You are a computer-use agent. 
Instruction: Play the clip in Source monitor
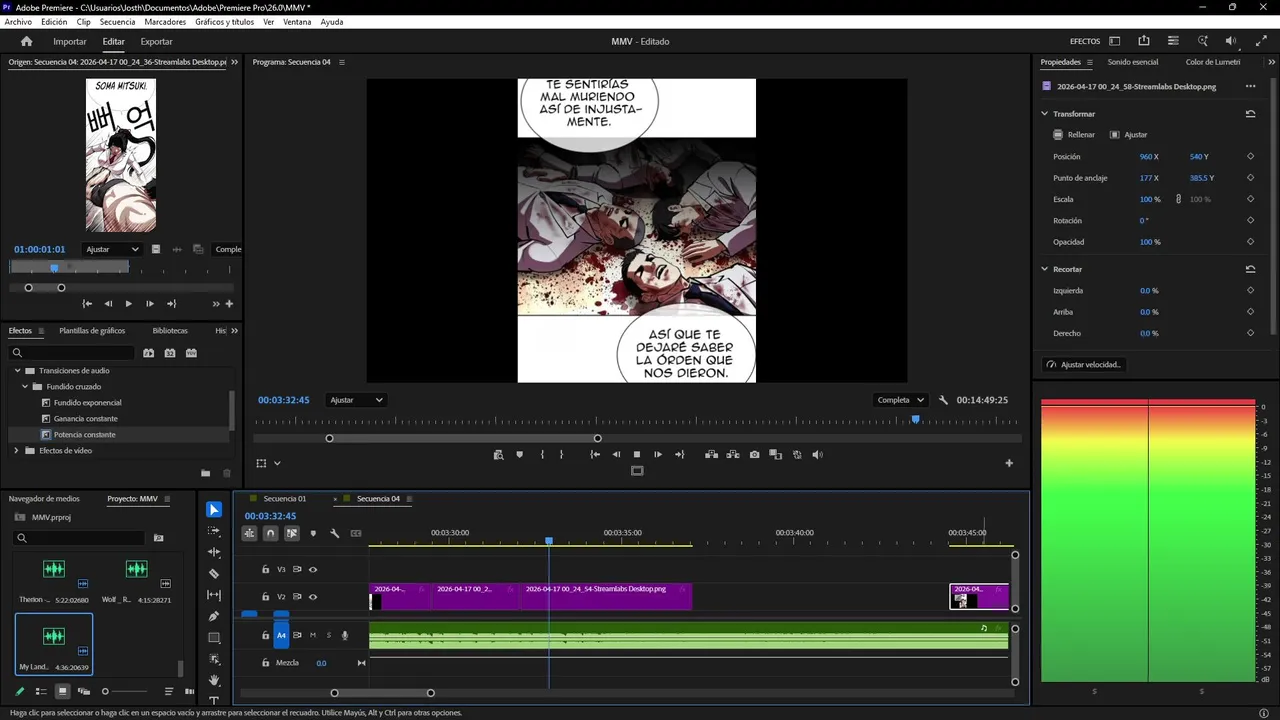[128, 304]
